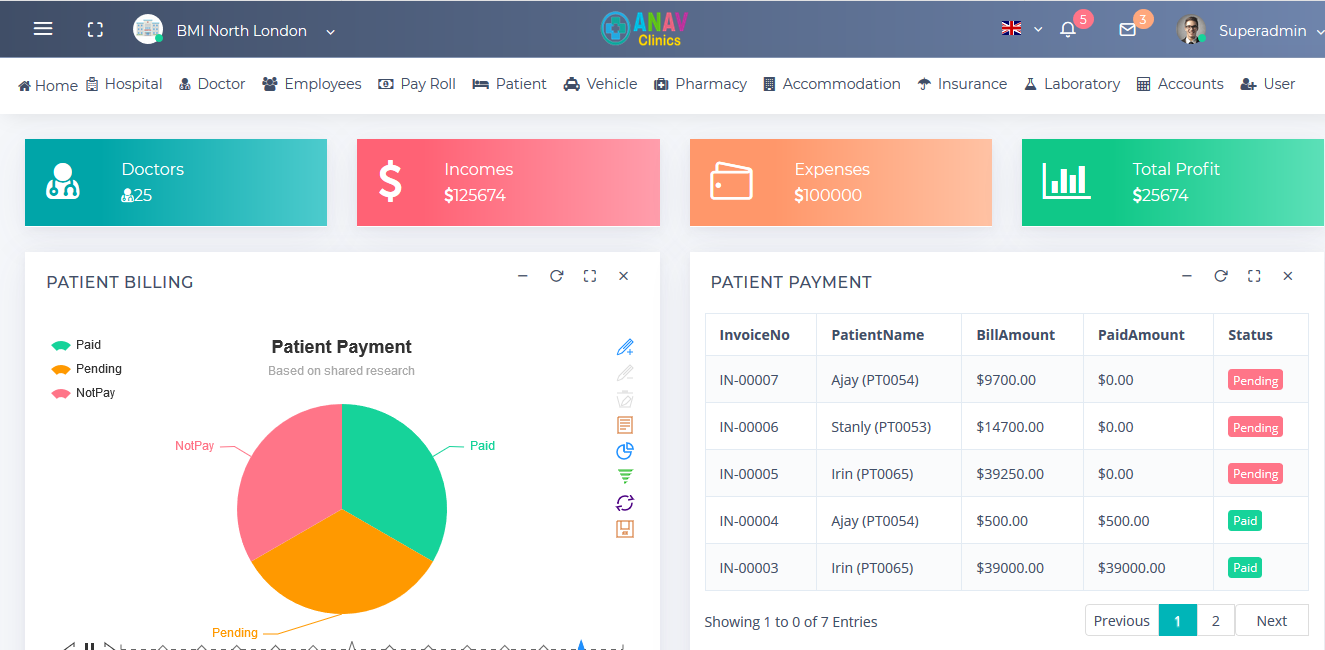Open the Insurance menu
Image resolution: width=1325 pixels, height=650 pixels.
(962, 84)
